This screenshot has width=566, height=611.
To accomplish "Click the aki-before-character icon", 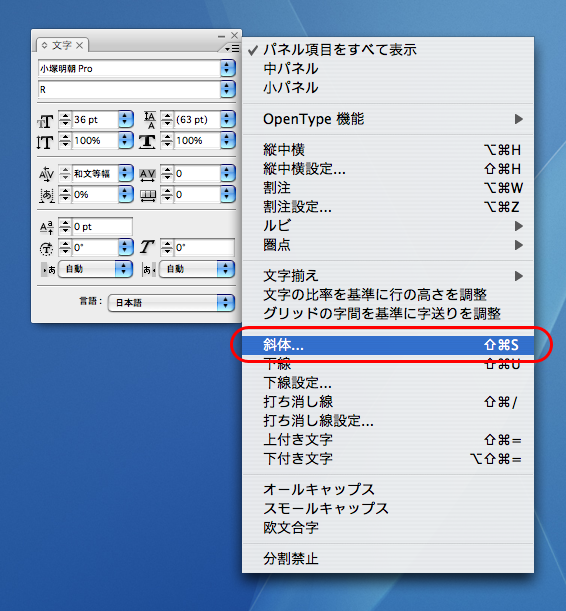I will pos(49,269).
